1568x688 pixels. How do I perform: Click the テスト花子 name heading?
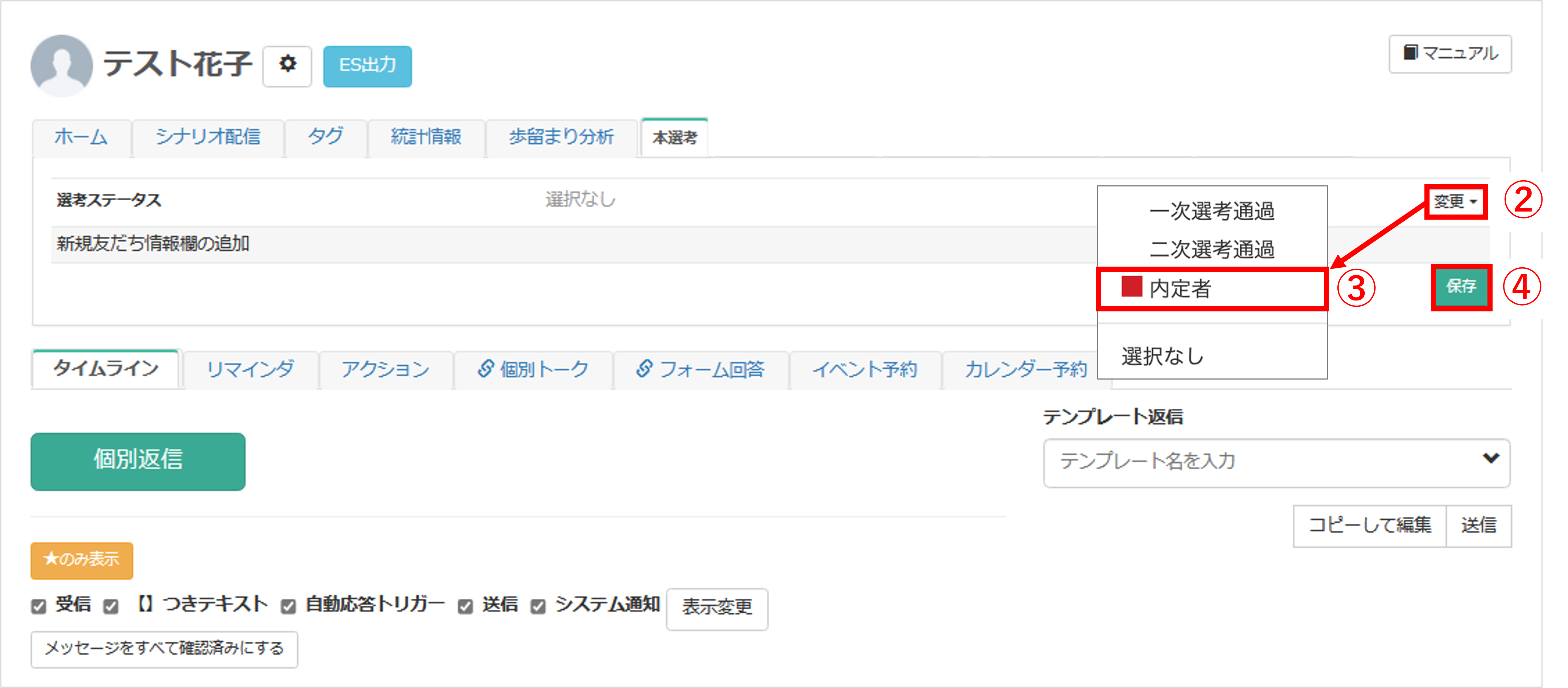coord(177,64)
